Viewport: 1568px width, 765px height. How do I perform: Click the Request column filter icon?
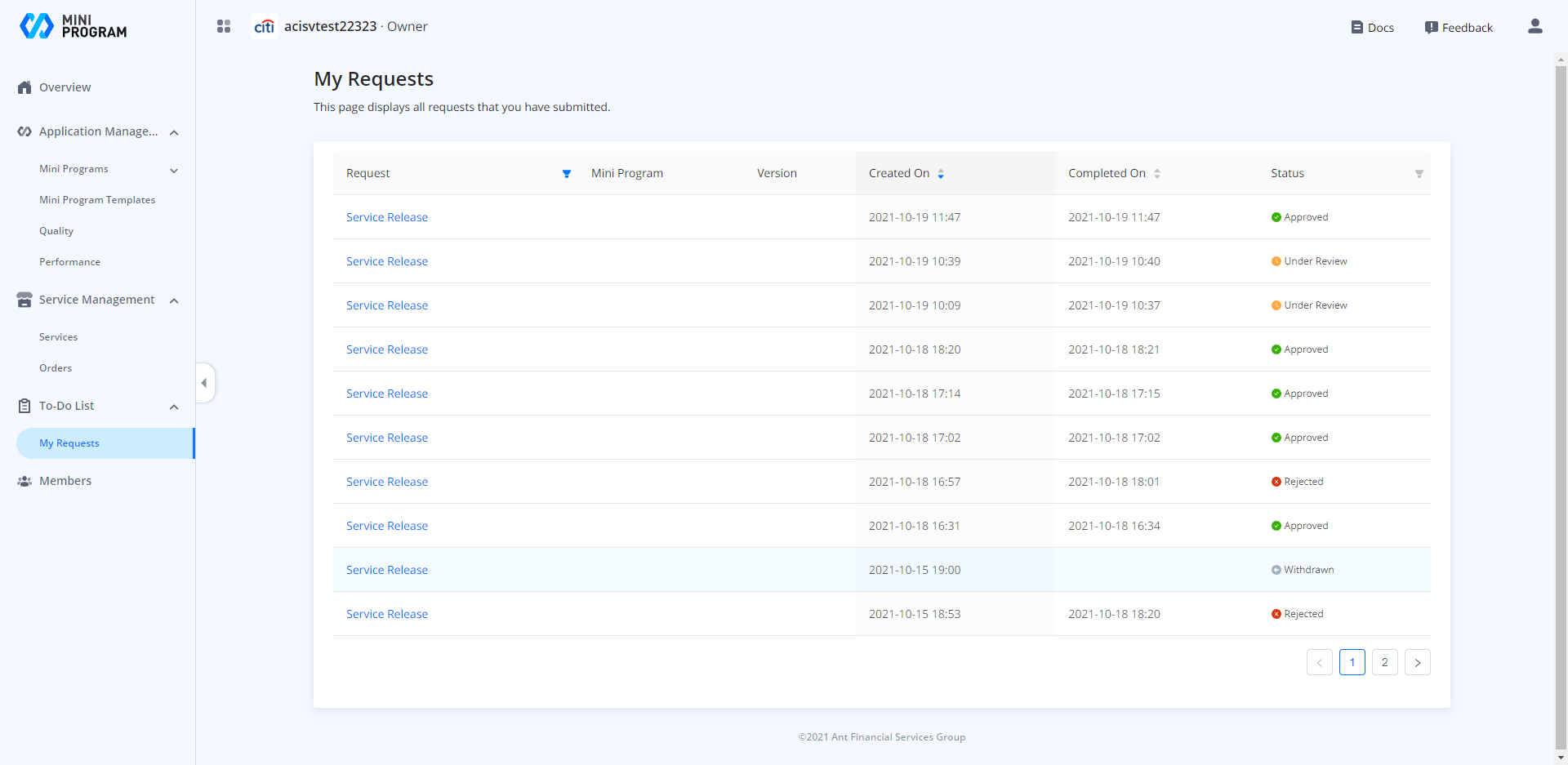tap(567, 174)
